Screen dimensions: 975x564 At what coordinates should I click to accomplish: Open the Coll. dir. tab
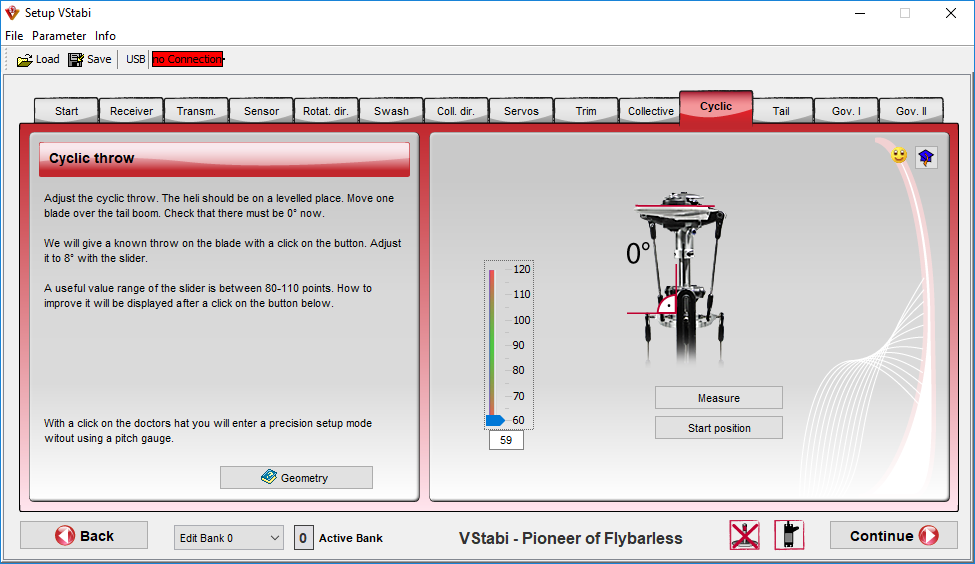456,111
